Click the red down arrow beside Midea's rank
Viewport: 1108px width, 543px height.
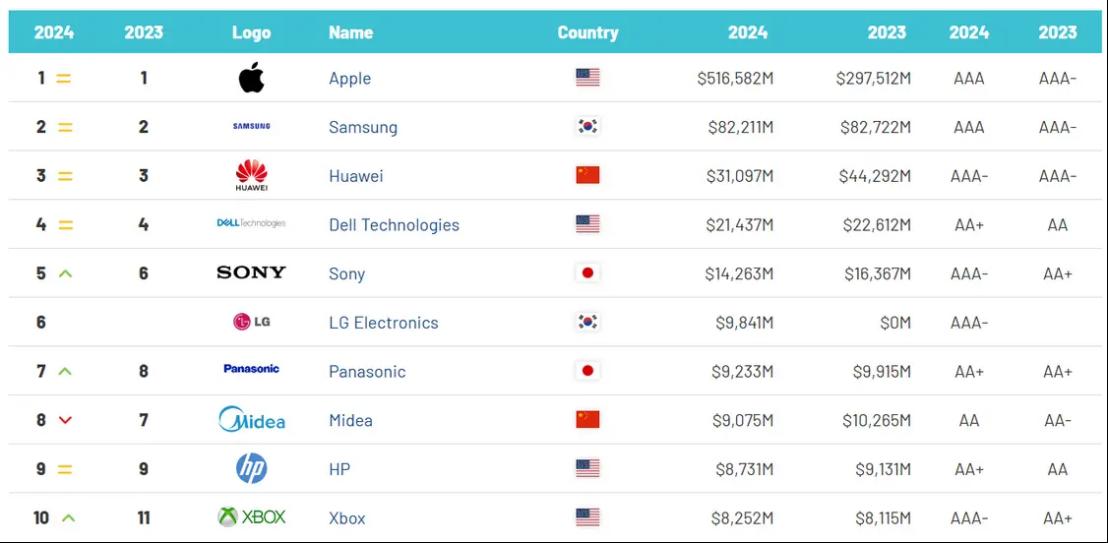[65, 420]
